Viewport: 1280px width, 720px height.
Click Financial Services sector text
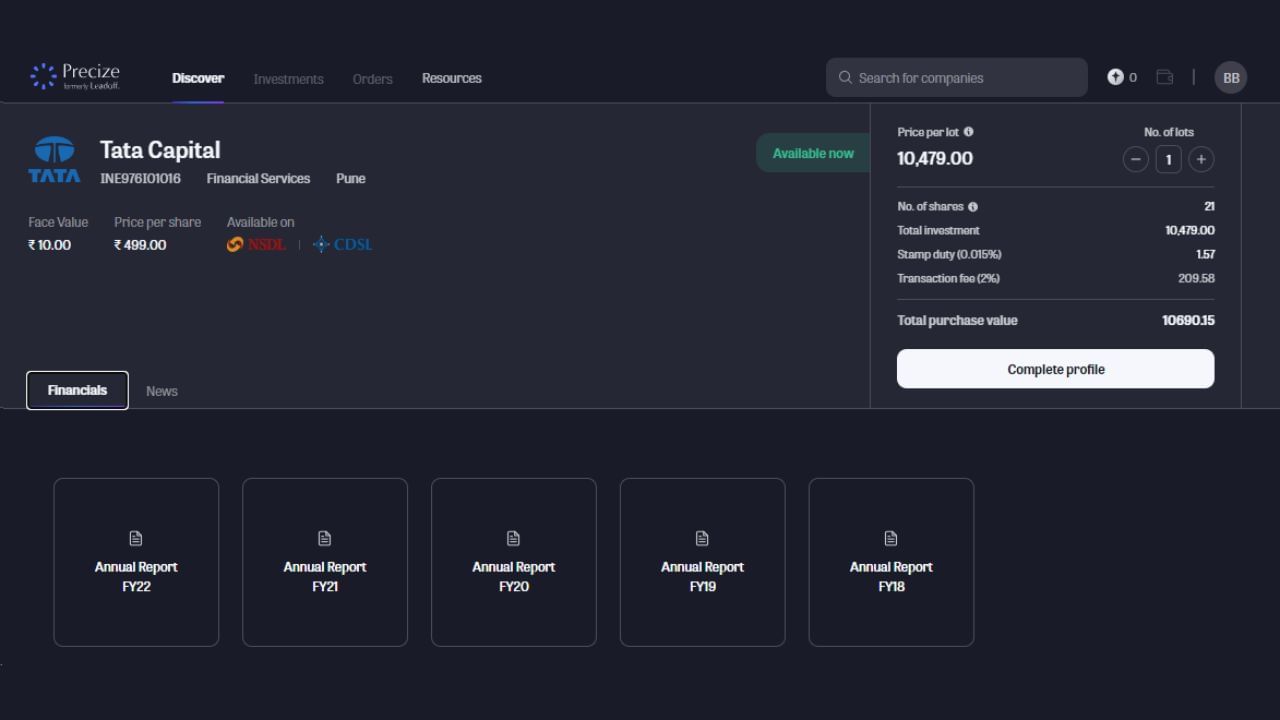[258, 178]
